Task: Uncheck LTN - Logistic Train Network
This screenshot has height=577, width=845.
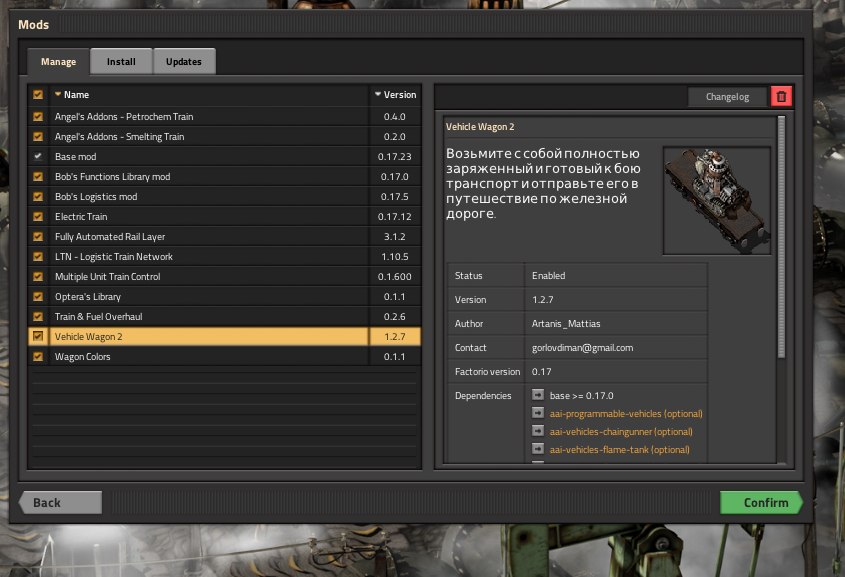Action: 38,256
